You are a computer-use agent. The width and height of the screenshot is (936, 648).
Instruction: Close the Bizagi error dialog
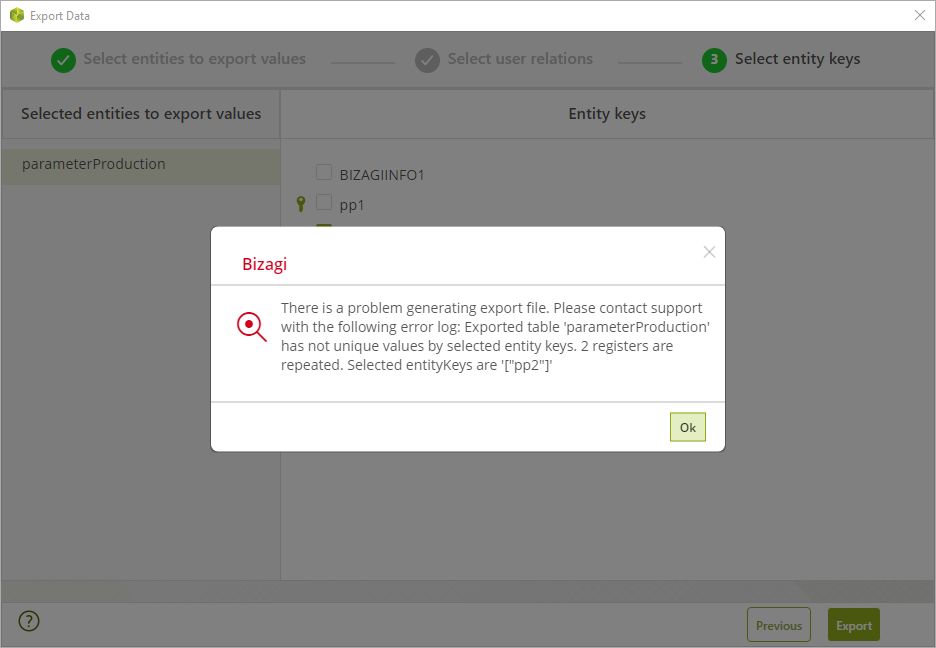(709, 252)
